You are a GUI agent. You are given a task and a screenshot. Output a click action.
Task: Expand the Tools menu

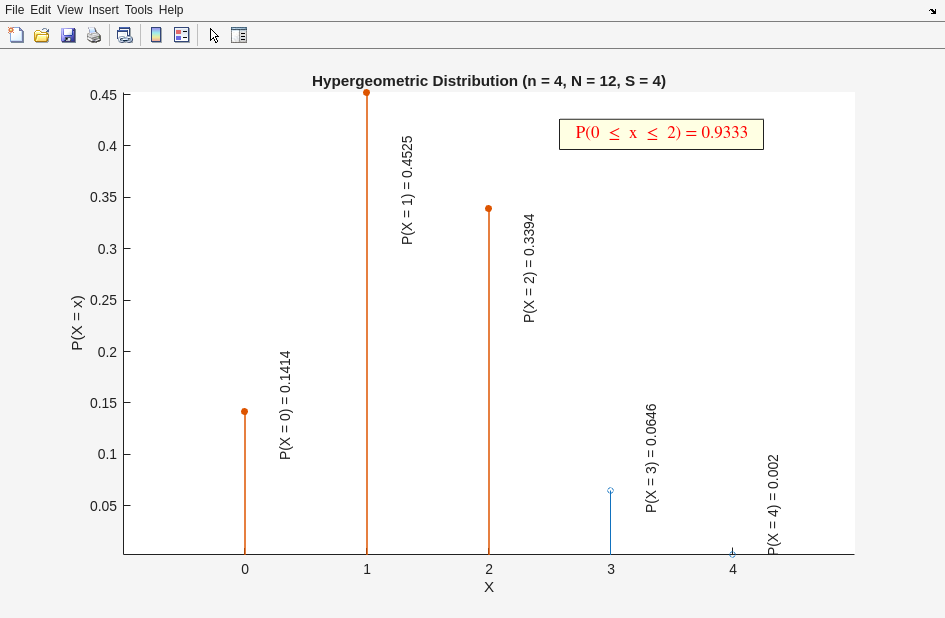tap(139, 10)
